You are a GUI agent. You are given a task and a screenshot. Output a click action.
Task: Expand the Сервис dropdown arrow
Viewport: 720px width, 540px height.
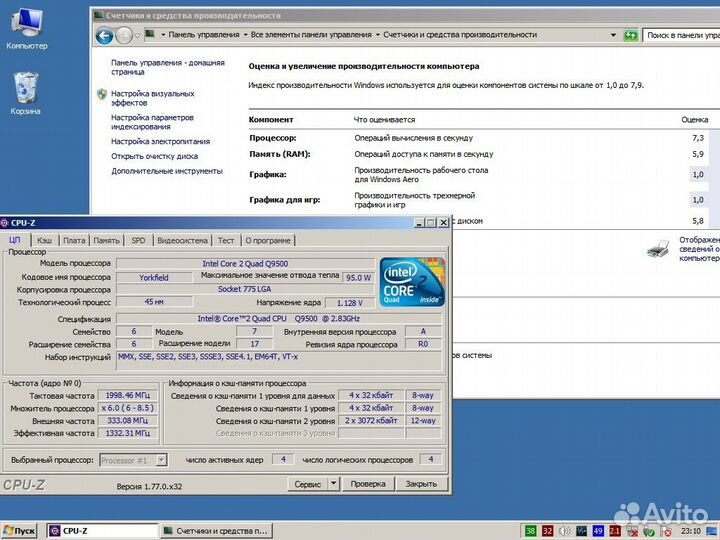pos(333,484)
